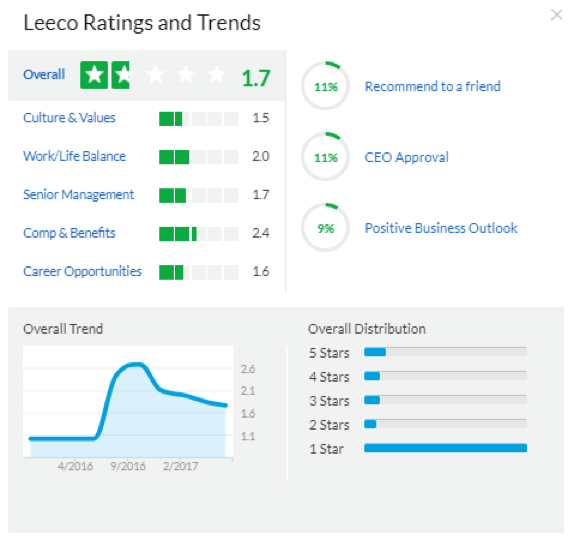Click the CEO Approval link
574x540 pixels.
tap(406, 157)
